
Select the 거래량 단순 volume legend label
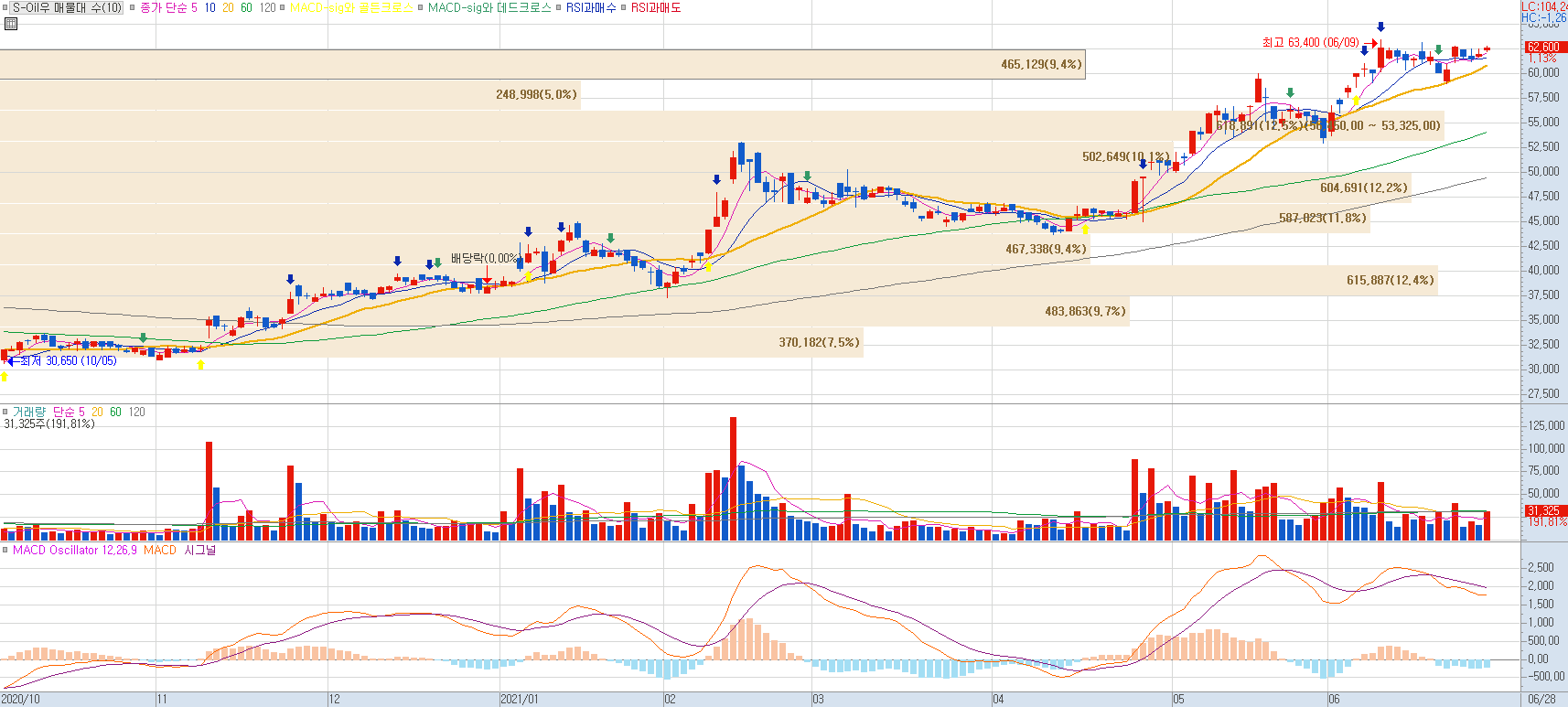(x=43, y=412)
